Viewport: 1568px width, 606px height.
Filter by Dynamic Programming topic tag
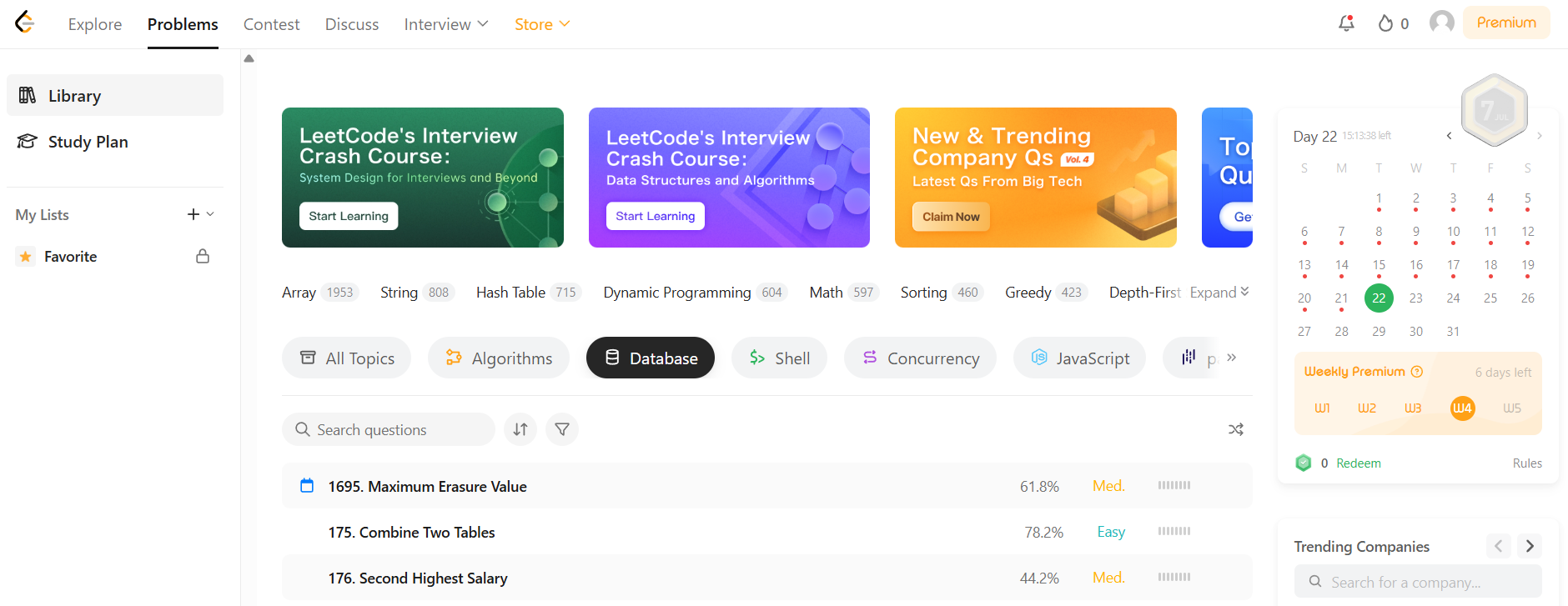[696, 292]
